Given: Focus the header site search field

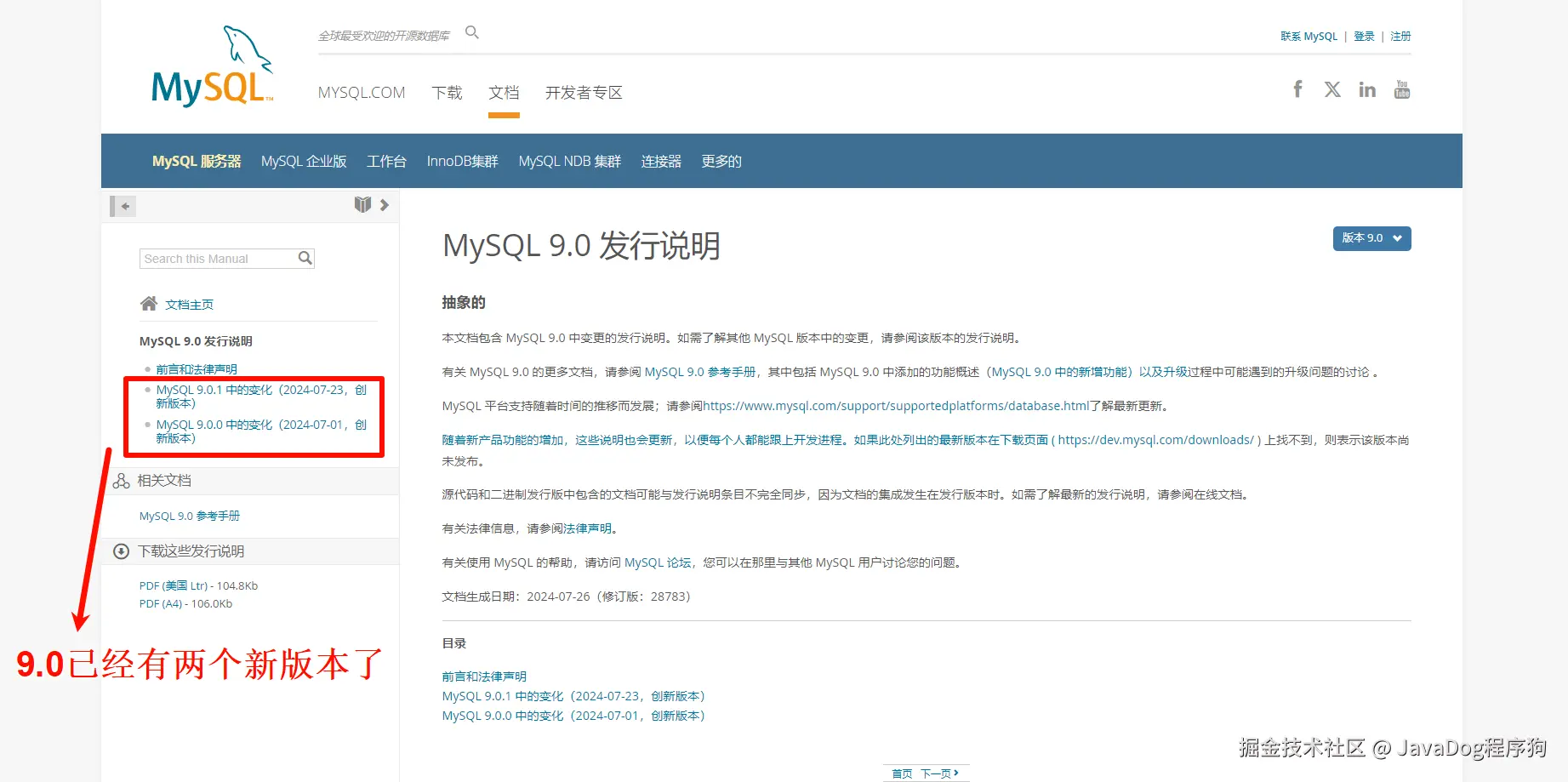Looking at the screenshot, I should (x=385, y=36).
